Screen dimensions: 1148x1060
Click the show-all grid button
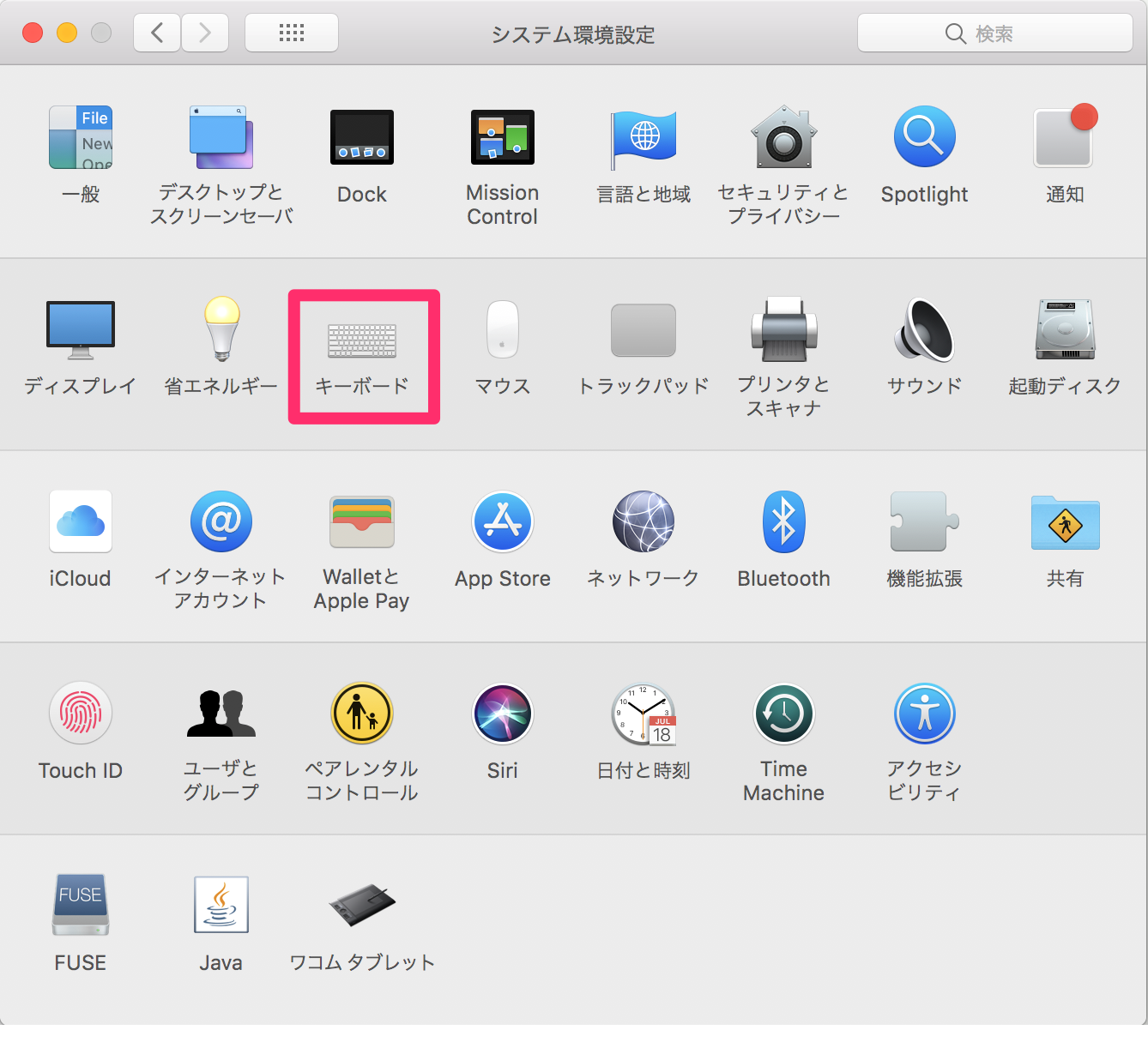pos(292,33)
